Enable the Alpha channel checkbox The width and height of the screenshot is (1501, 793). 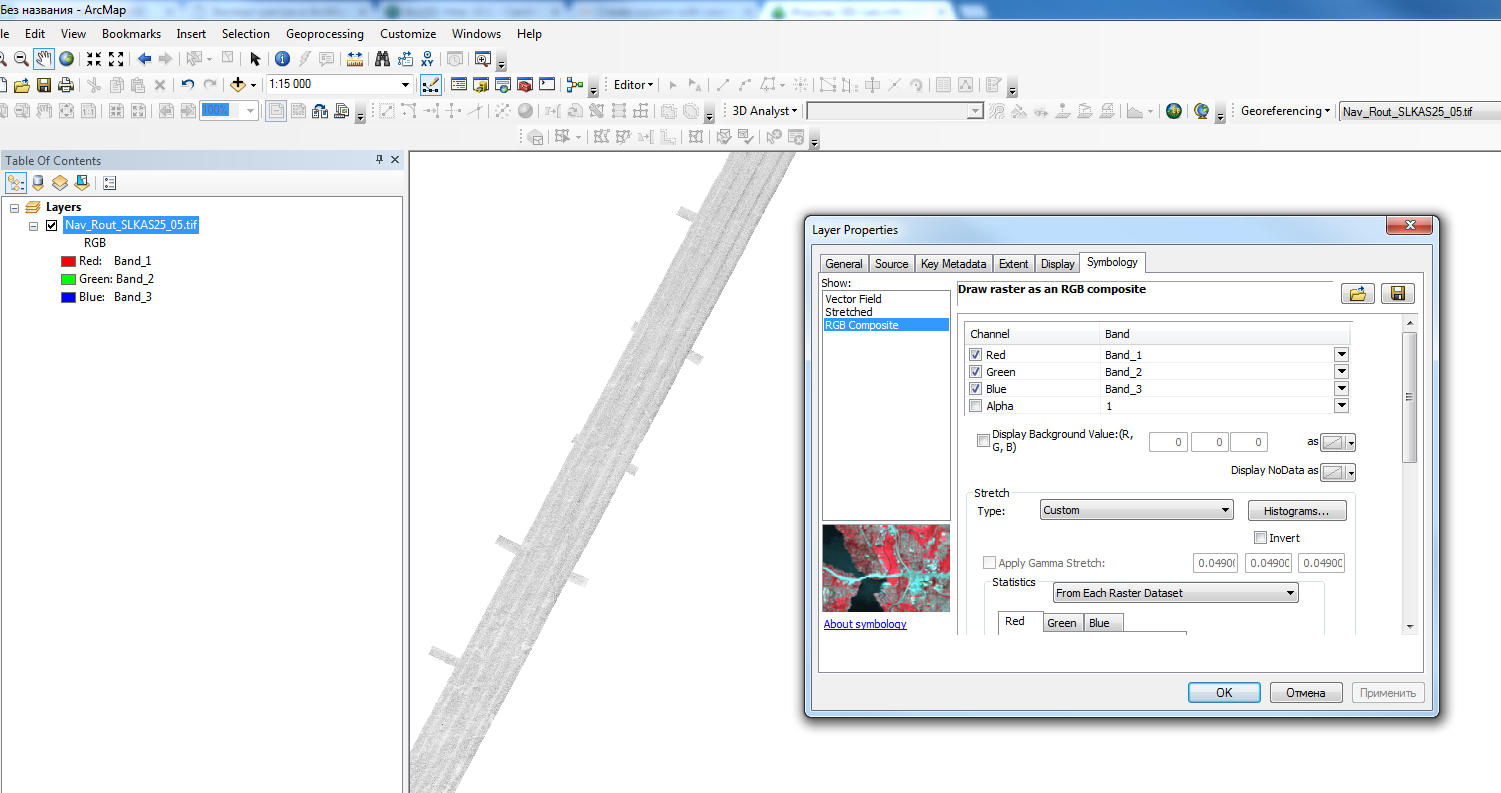(975, 406)
